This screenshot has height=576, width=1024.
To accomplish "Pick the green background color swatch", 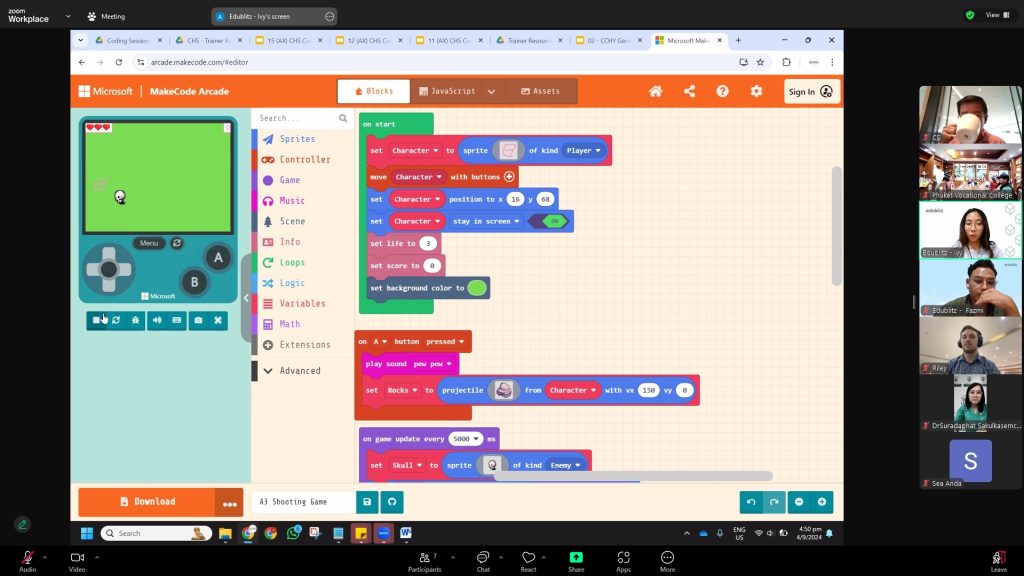I will pos(477,288).
